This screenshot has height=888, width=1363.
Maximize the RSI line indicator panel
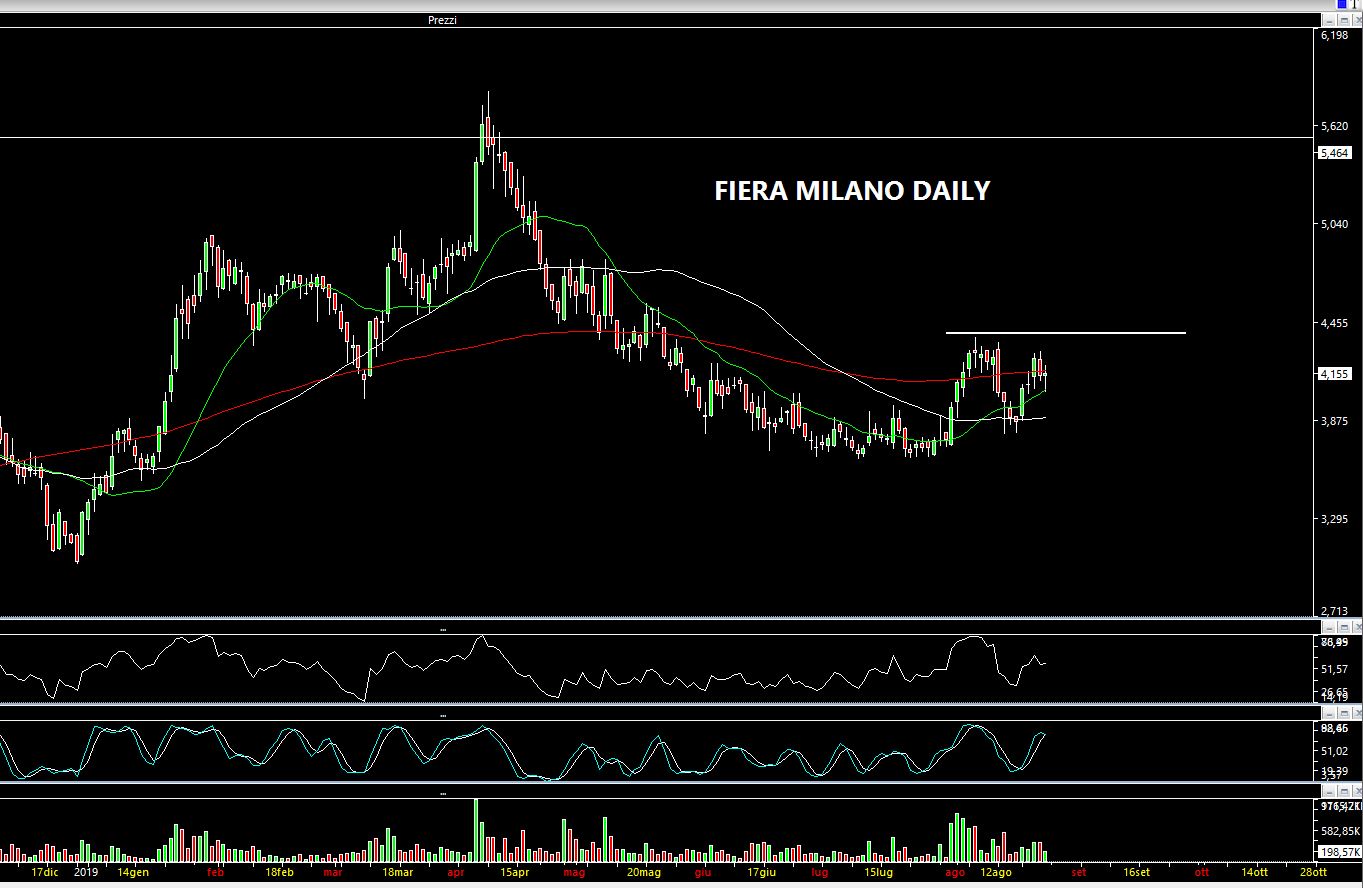1344,627
